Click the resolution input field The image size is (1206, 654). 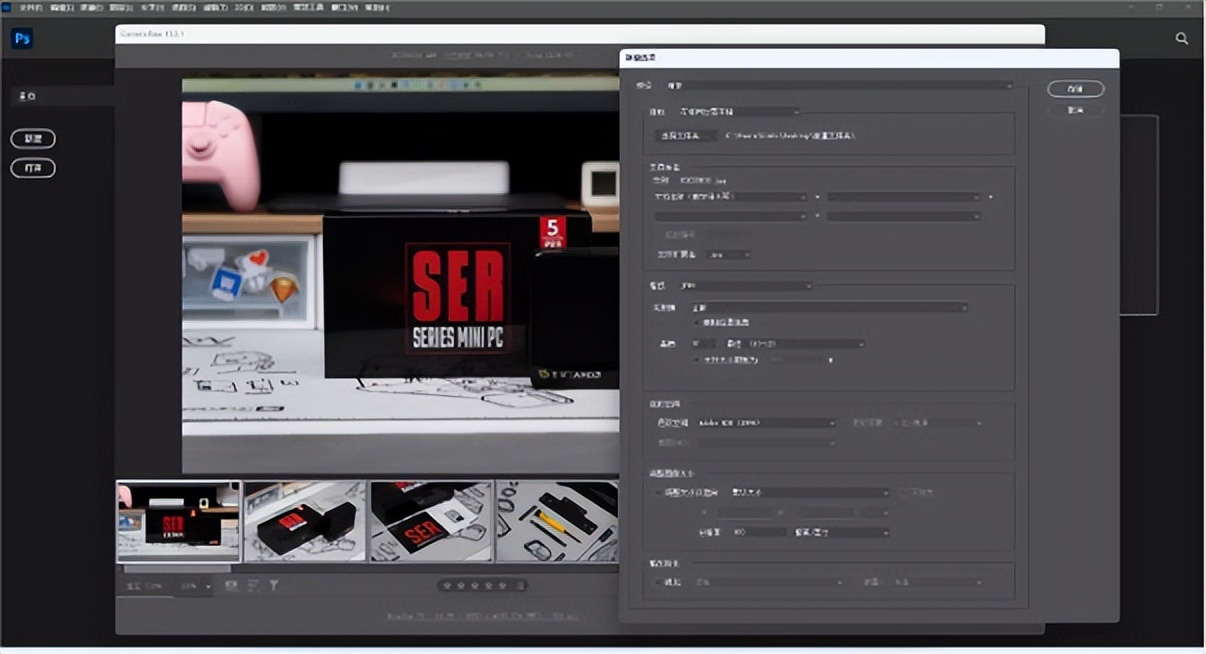[757, 532]
